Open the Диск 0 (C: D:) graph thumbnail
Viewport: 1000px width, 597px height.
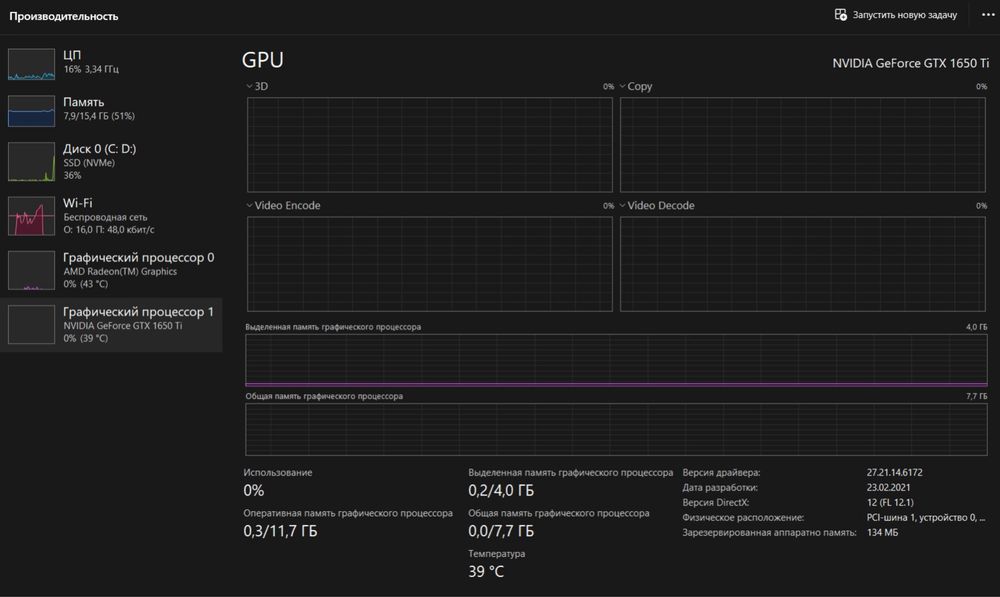(x=31, y=162)
